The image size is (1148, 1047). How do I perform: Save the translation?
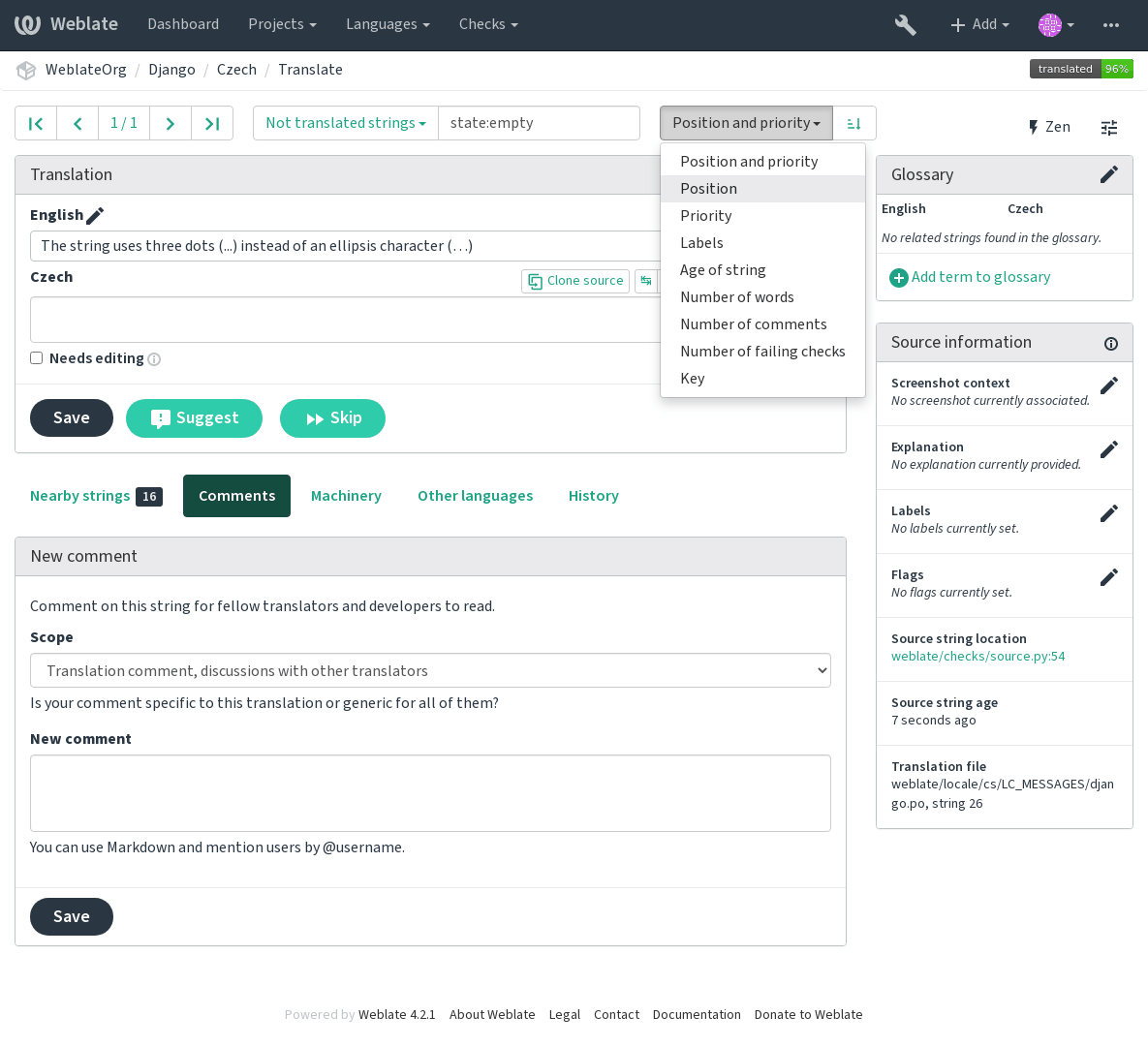click(71, 418)
